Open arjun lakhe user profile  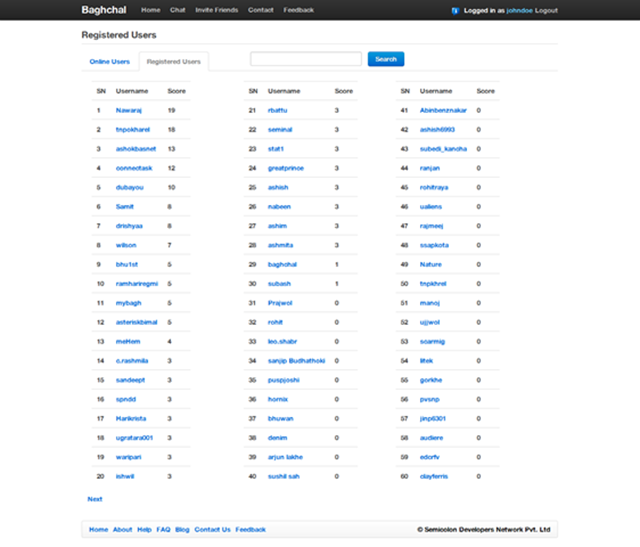(x=285, y=457)
